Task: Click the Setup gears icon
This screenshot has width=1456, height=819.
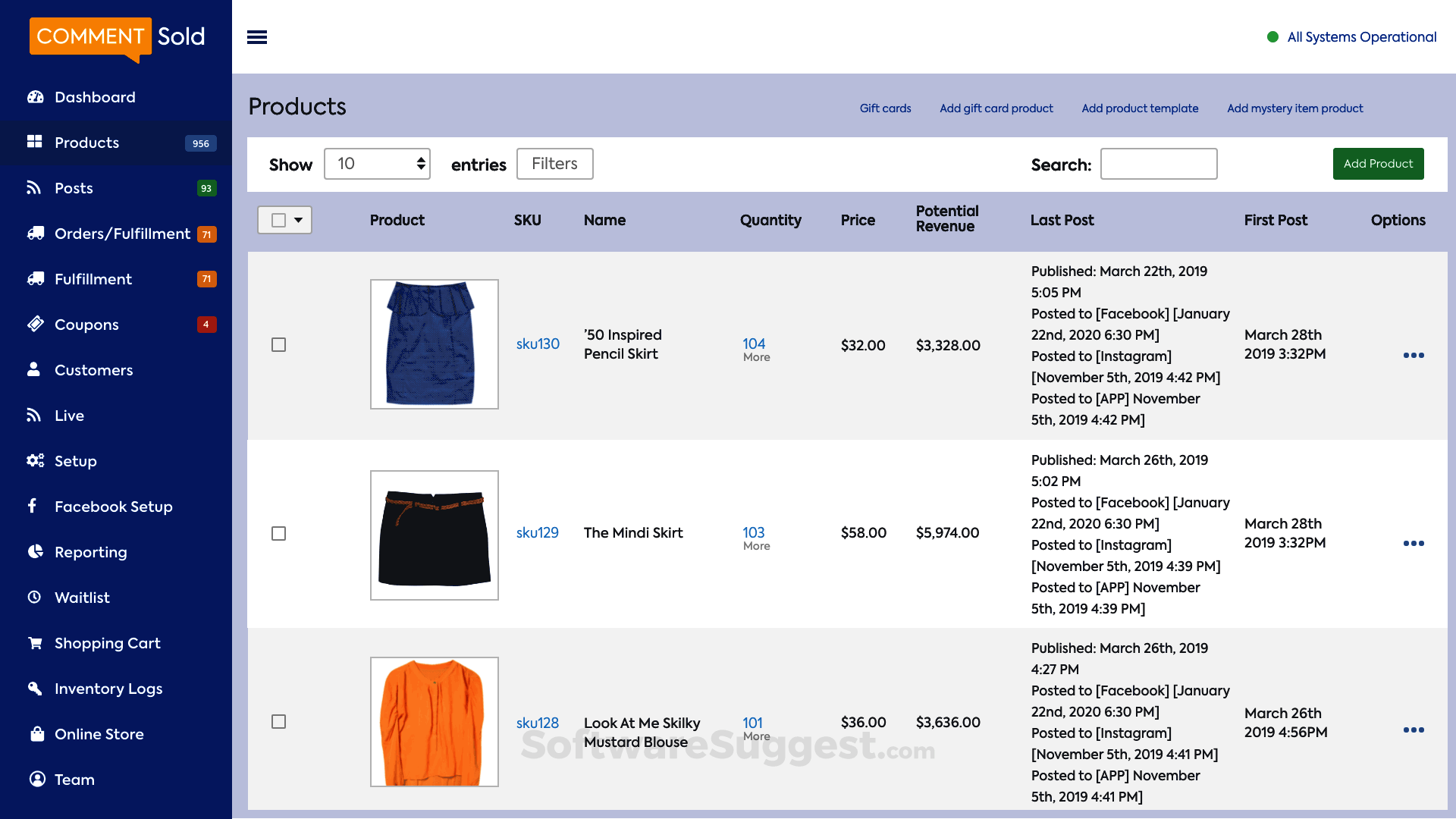Action: tap(35, 460)
